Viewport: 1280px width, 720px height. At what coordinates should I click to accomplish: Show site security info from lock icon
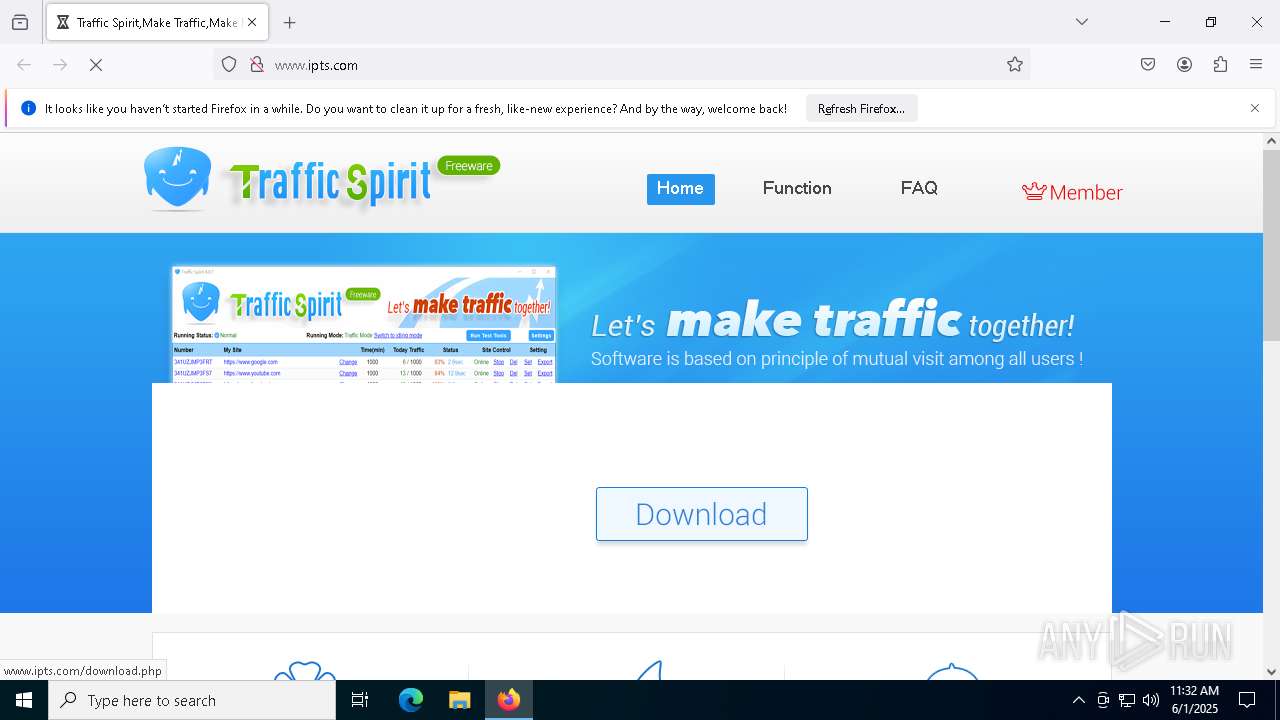tap(257, 65)
